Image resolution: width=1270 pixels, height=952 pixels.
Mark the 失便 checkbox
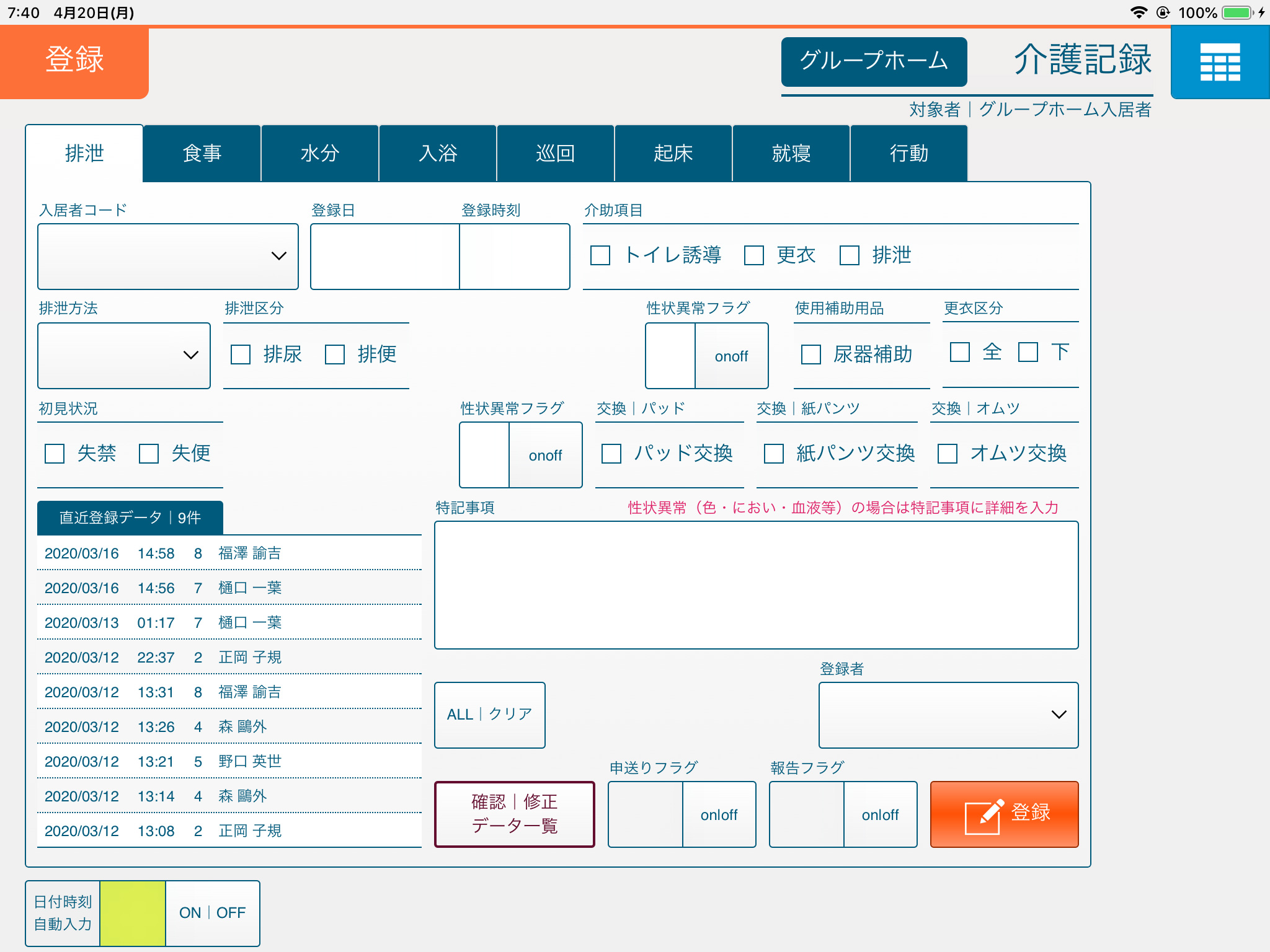(x=149, y=454)
